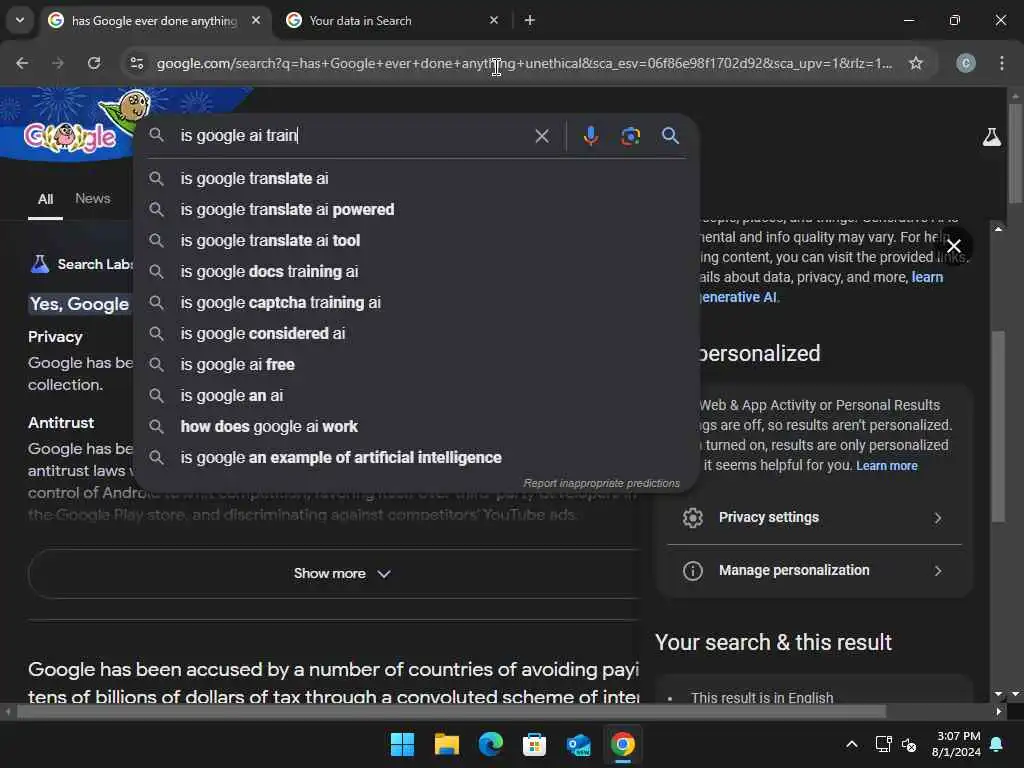
Task: Click the address bar URL
Action: [x=523, y=63]
